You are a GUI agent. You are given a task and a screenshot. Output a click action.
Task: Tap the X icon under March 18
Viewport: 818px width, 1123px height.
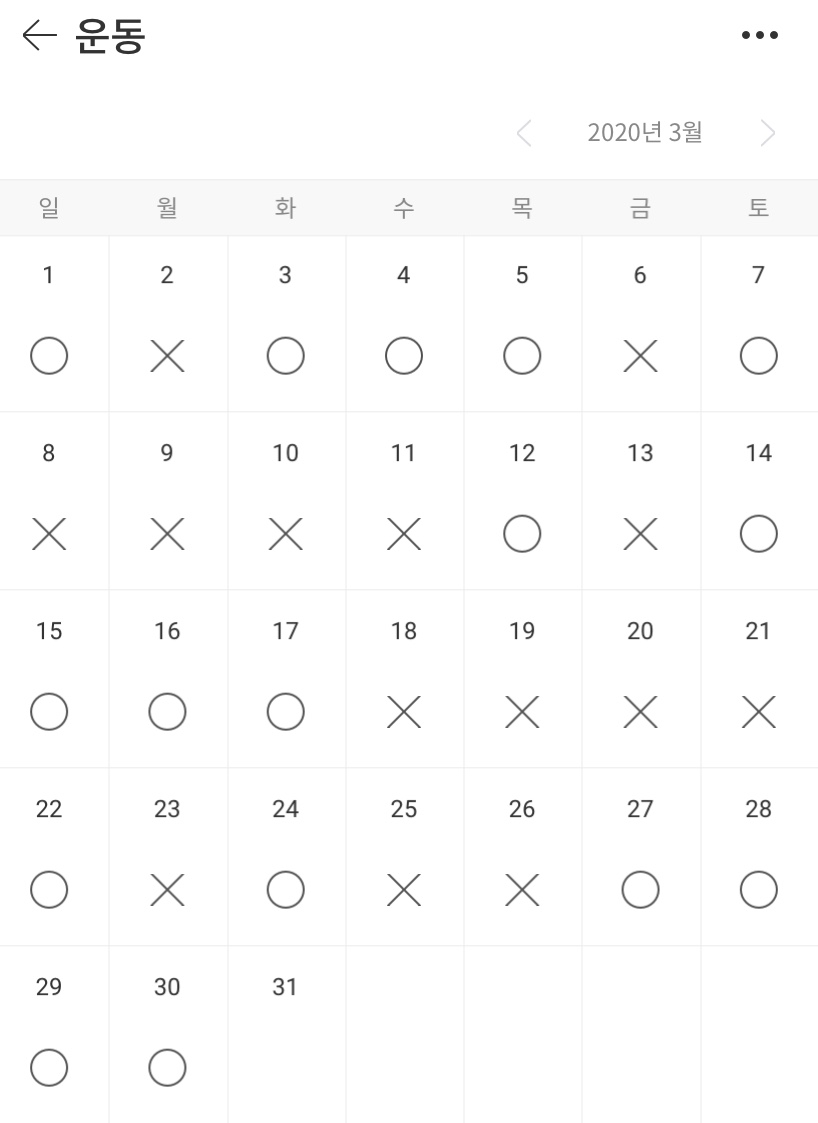coord(404,713)
